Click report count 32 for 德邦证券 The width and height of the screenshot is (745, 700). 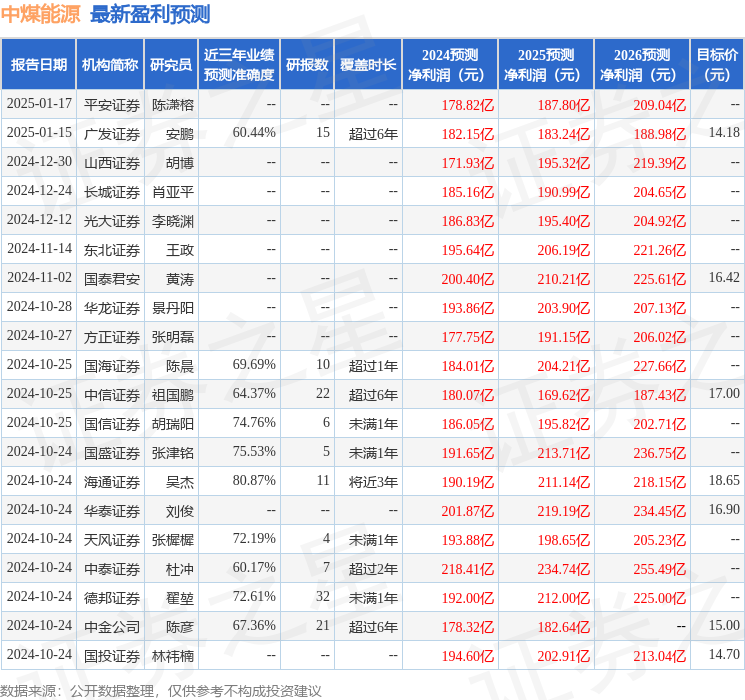(323, 596)
